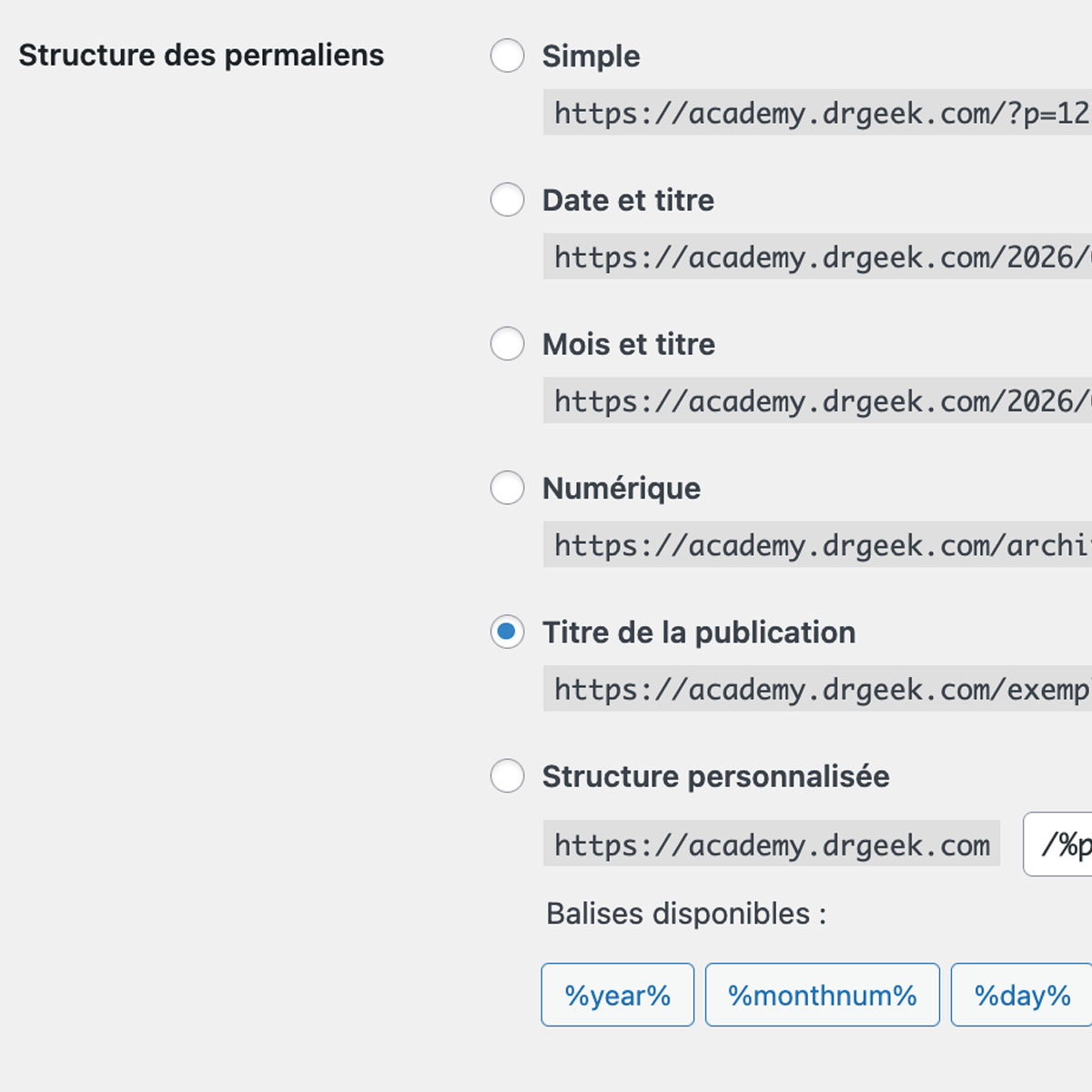Switch to Structure personnalisée radio button
1092x1092 pixels.
[507, 776]
